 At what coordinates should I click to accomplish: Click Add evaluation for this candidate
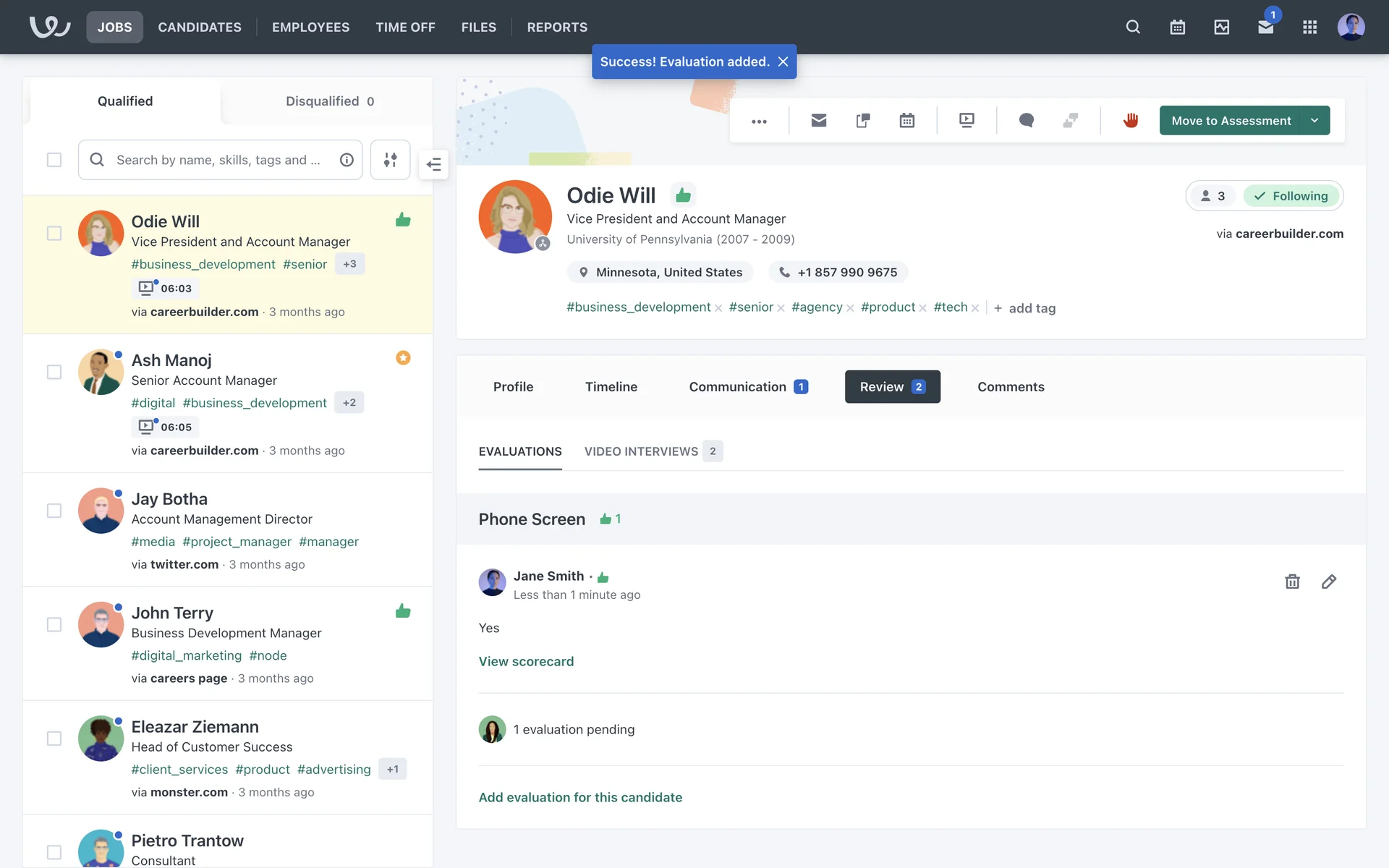point(580,797)
